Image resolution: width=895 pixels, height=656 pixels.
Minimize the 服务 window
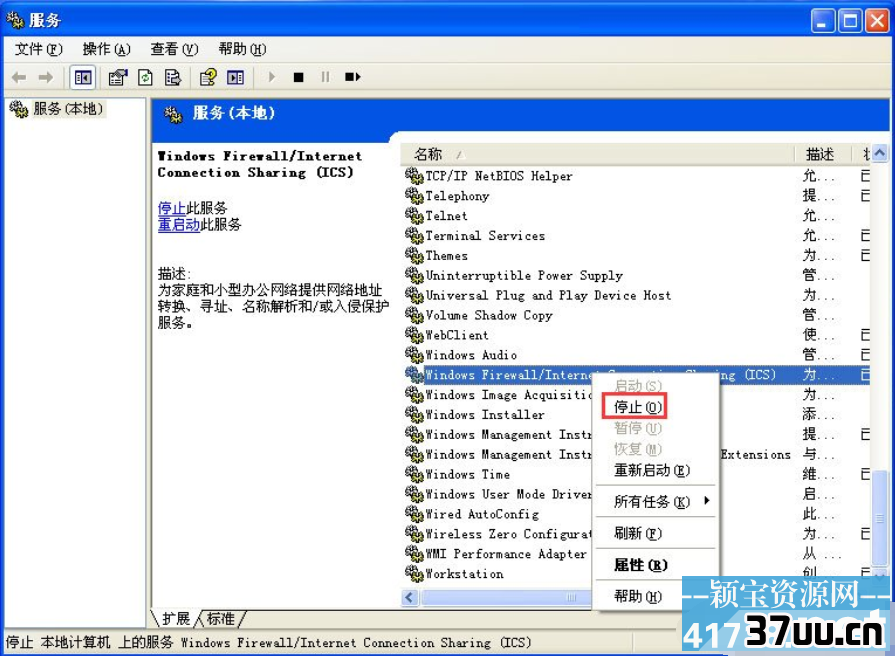pyautogui.click(x=823, y=21)
